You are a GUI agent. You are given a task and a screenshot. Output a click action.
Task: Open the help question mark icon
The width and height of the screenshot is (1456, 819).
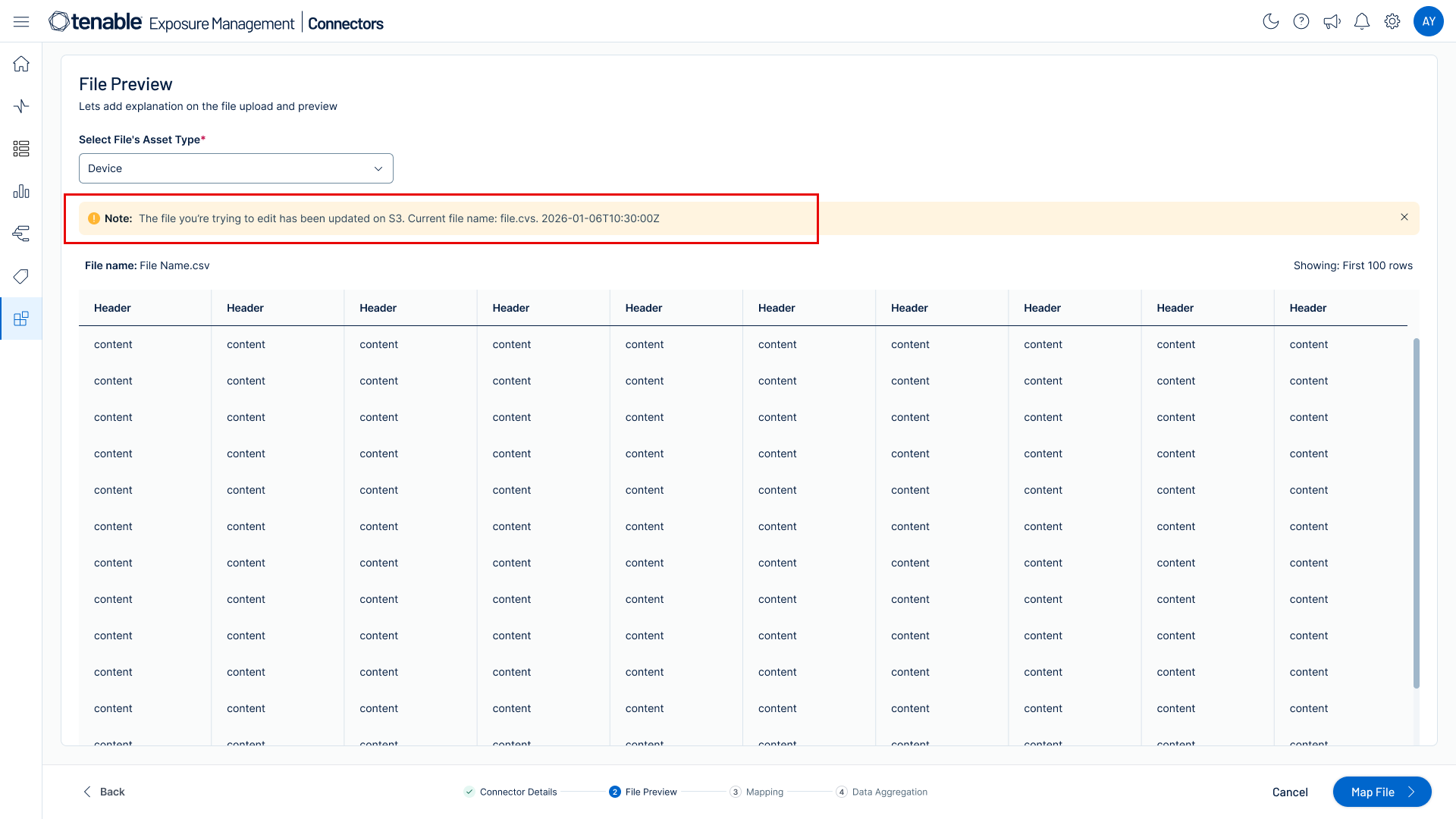(1301, 21)
